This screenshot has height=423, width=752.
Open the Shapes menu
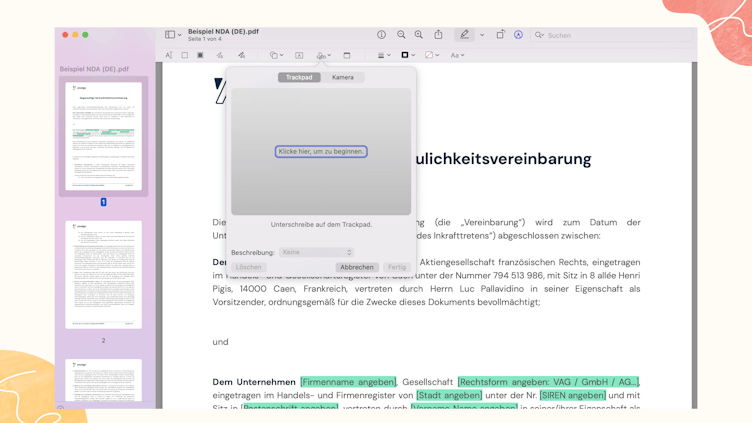pos(276,55)
